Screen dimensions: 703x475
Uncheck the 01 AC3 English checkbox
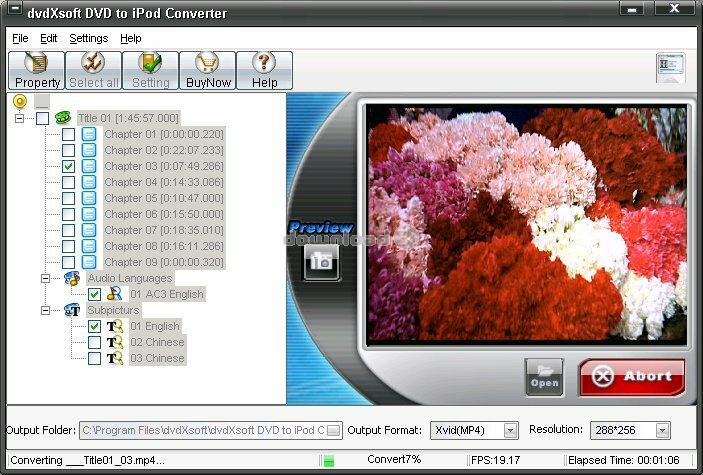(x=95, y=294)
